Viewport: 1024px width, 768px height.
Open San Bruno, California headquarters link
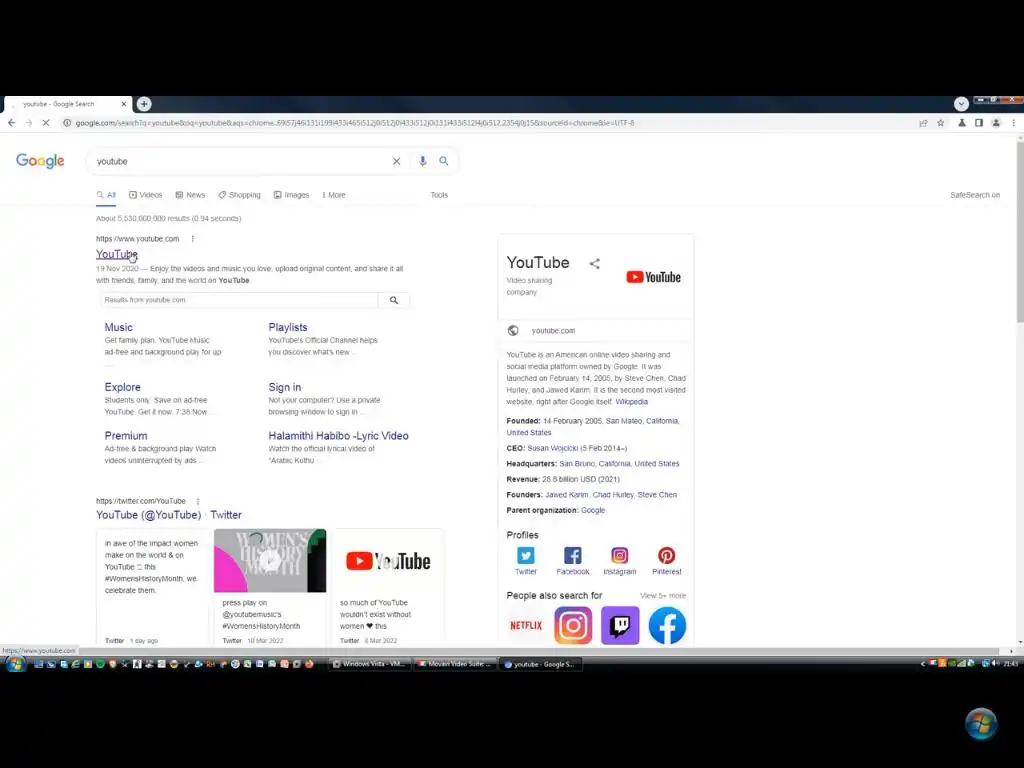(619, 464)
